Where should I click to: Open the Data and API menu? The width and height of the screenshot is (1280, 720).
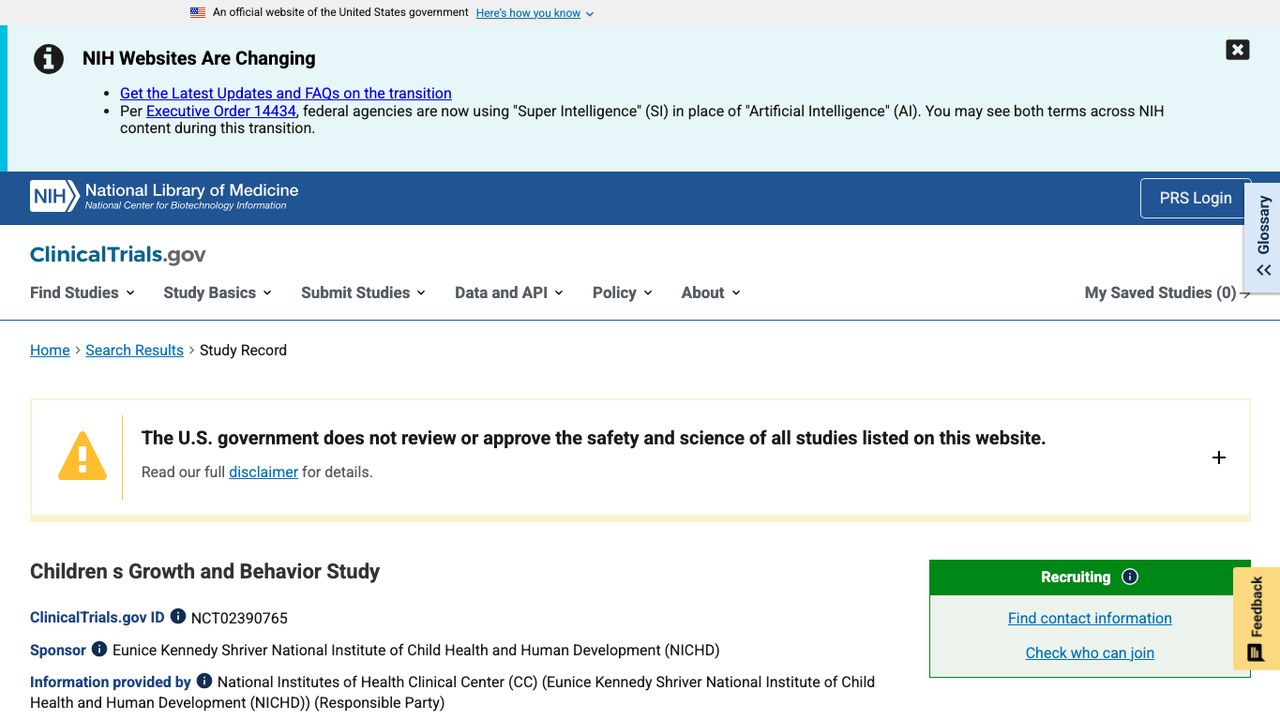(x=509, y=293)
